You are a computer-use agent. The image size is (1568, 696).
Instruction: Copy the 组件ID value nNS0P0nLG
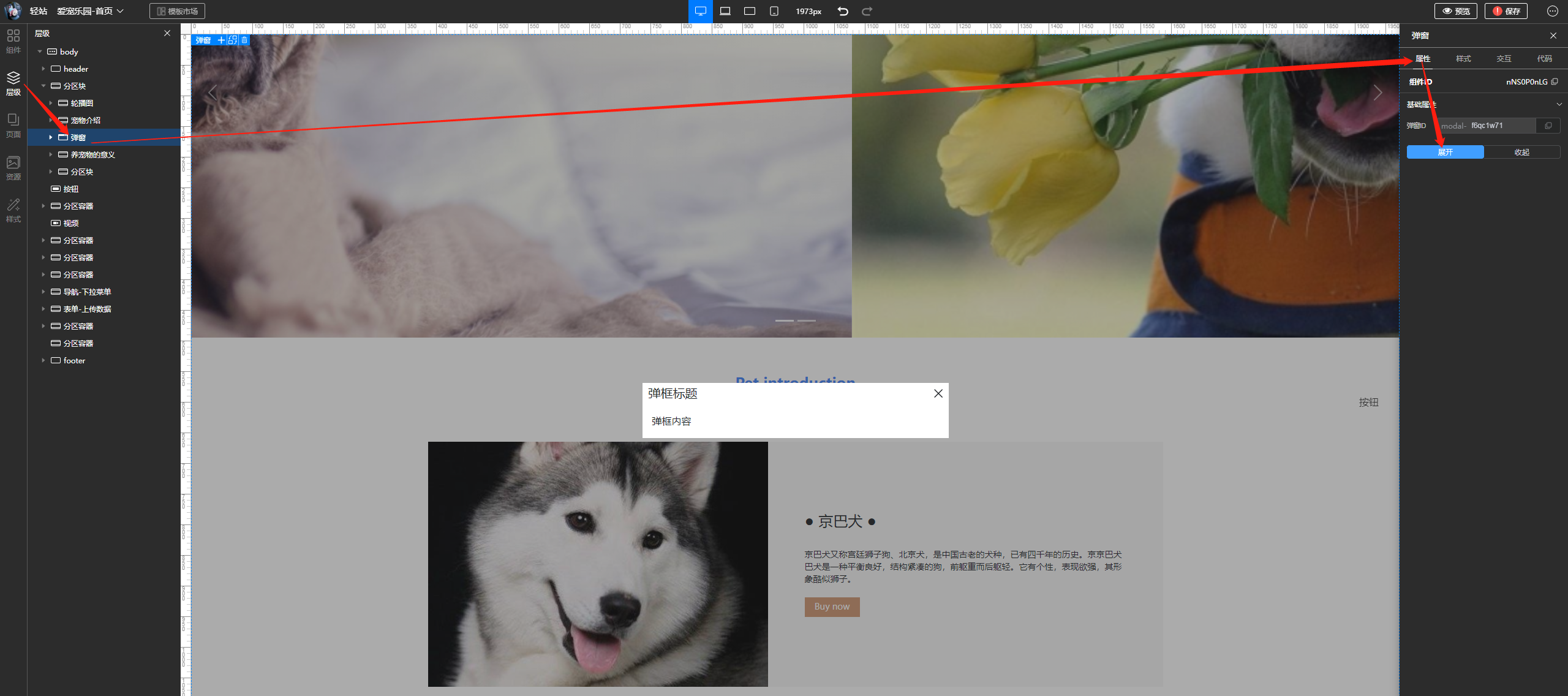1555,81
